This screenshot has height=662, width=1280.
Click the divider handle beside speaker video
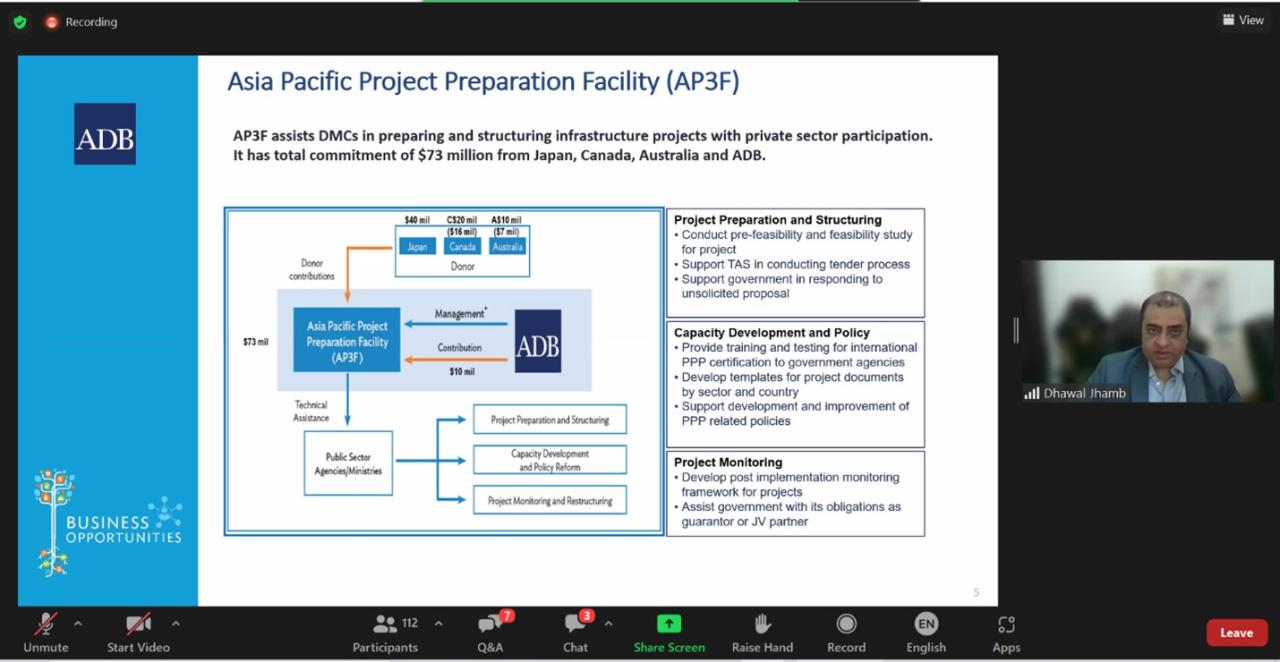point(1016,331)
